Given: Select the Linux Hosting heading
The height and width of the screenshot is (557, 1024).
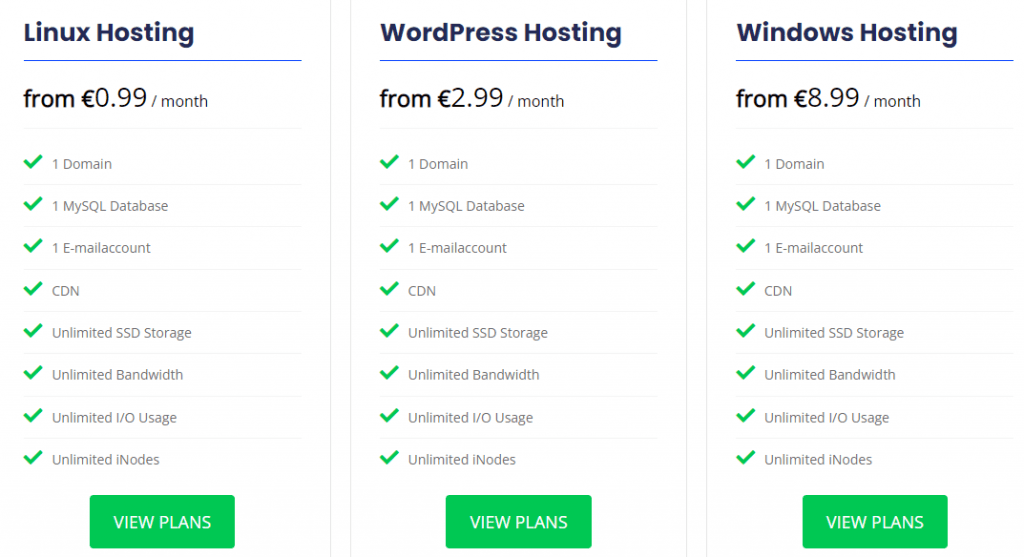Looking at the screenshot, I should click(x=109, y=33).
